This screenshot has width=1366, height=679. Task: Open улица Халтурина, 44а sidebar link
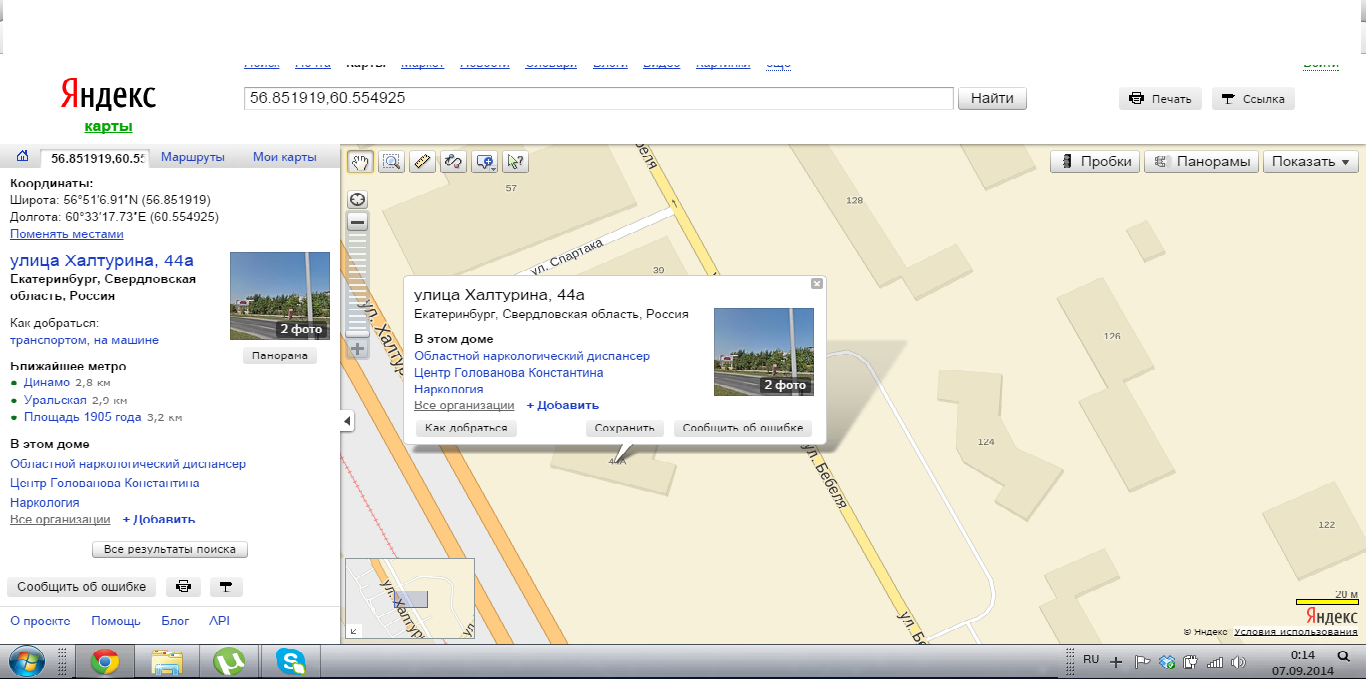pyautogui.click(x=101, y=261)
